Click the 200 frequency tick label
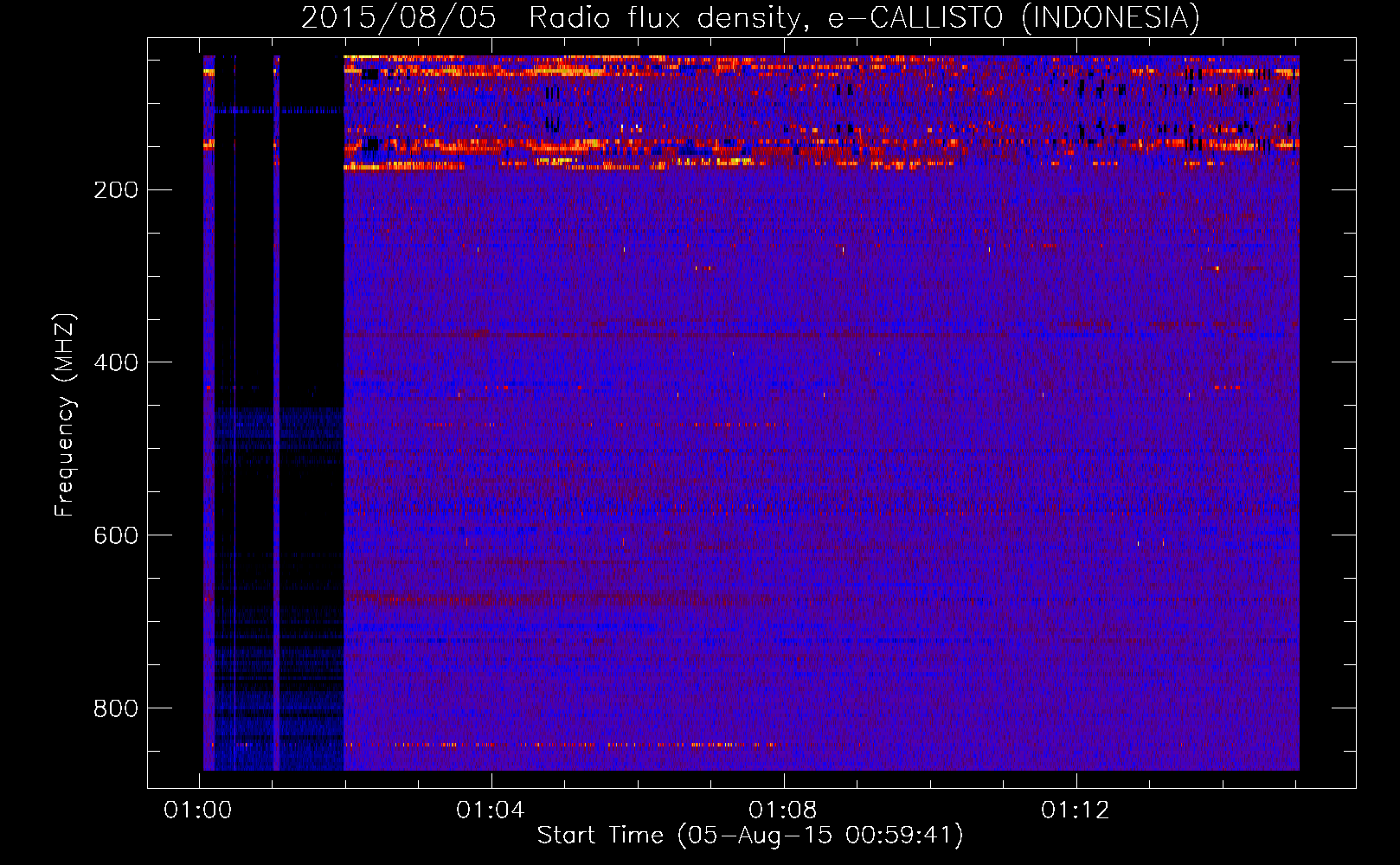 [x=116, y=190]
